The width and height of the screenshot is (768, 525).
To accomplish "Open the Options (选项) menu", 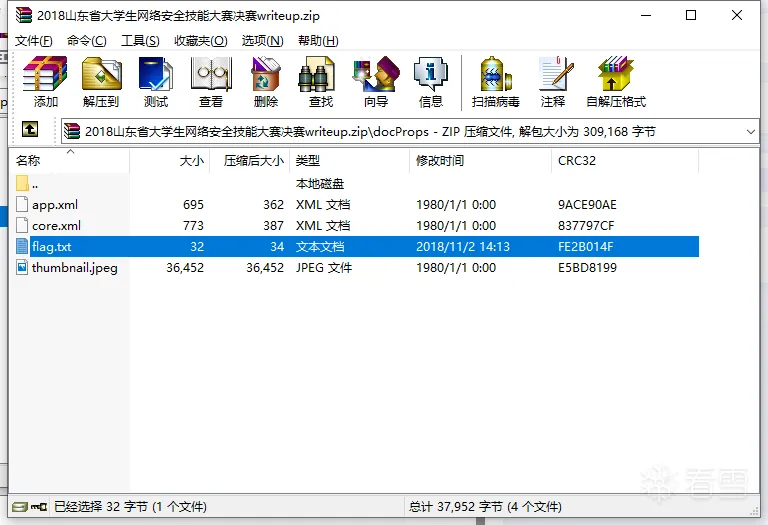I will (263, 41).
